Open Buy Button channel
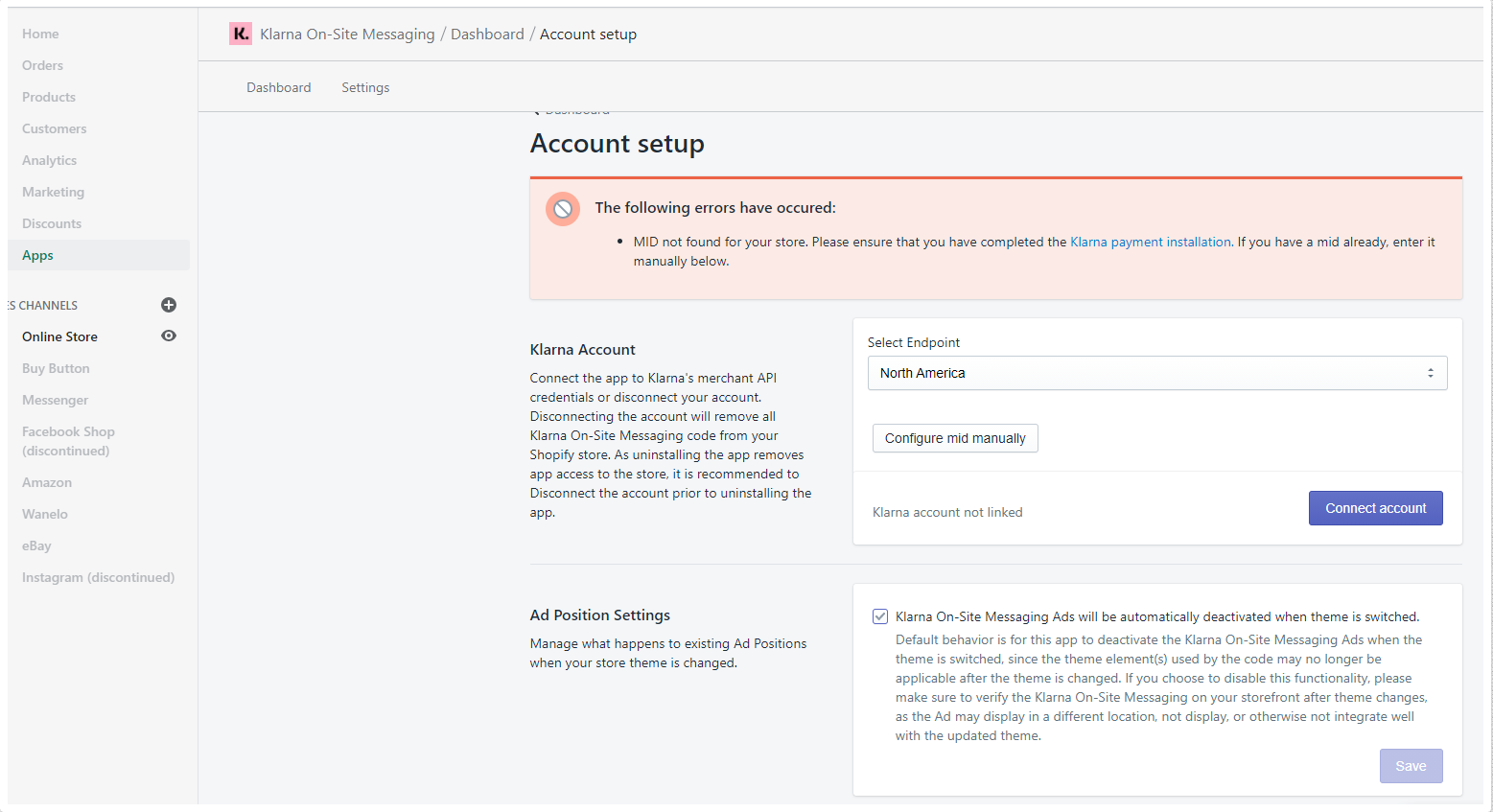The image size is (1493, 812). click(x=56, y=368)
